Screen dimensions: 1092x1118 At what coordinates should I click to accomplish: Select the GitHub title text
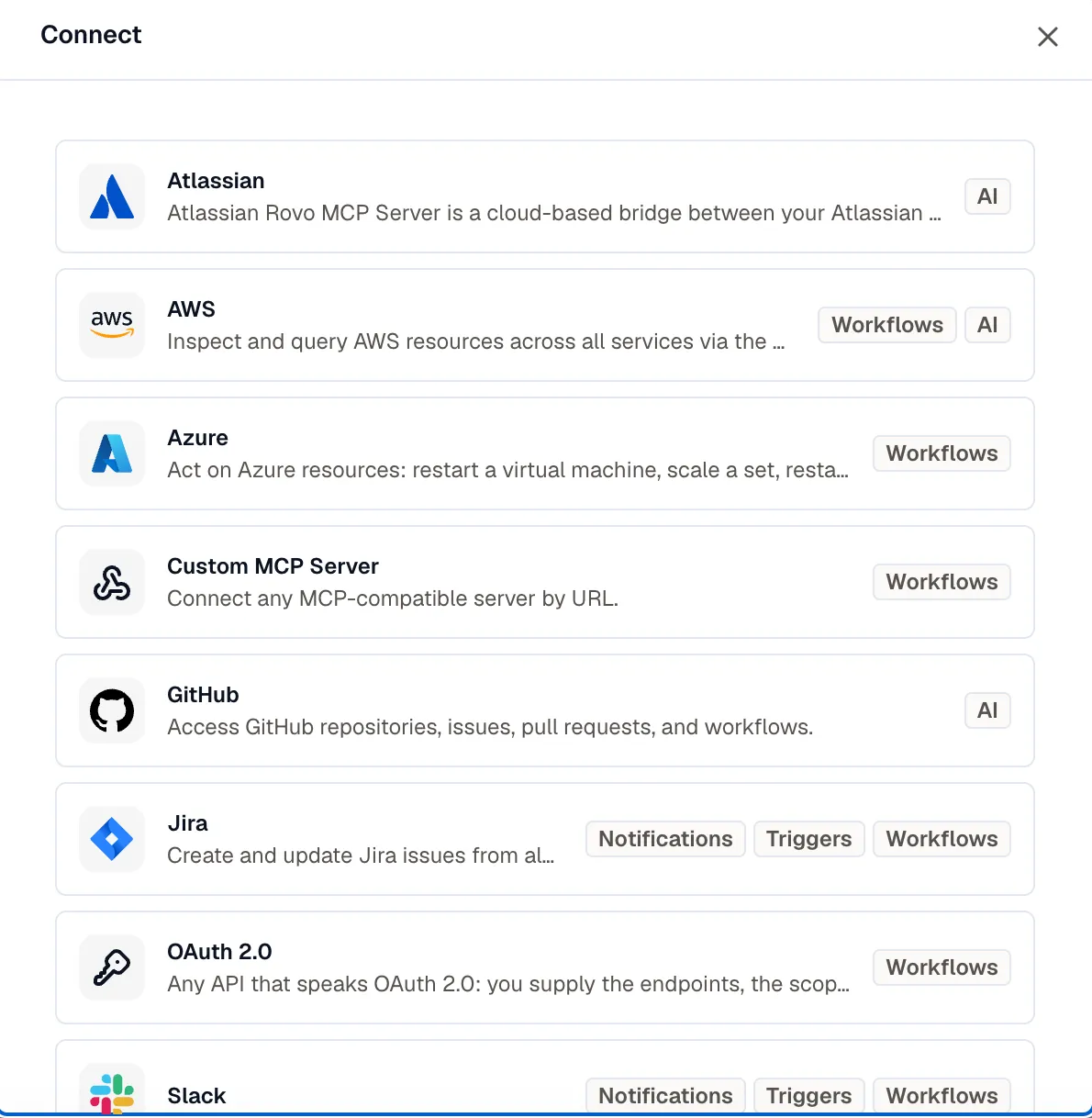point(203,695)
